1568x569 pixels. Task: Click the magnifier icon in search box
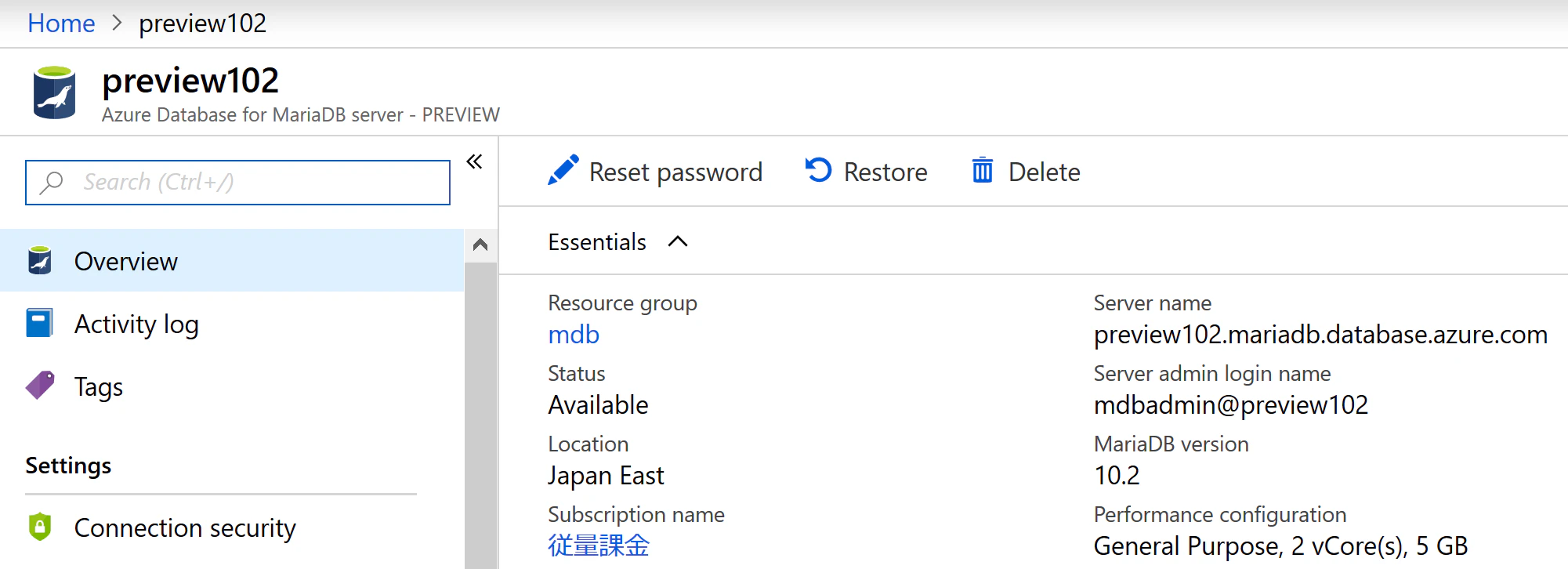click(52, 183)
